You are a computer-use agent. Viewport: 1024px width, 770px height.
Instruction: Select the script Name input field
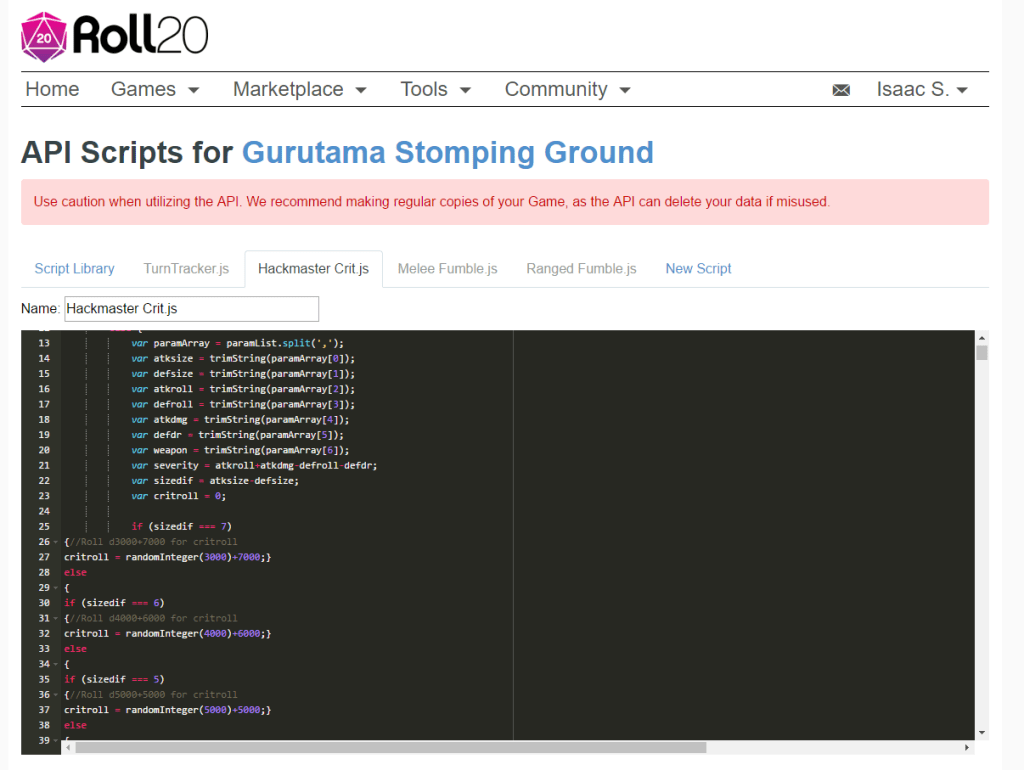(x=191, y=309)
